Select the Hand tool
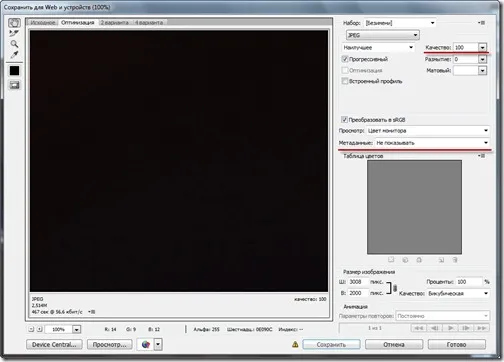This screenshot has height=362, width=504. pyautogui.click(x=14, y=23)
